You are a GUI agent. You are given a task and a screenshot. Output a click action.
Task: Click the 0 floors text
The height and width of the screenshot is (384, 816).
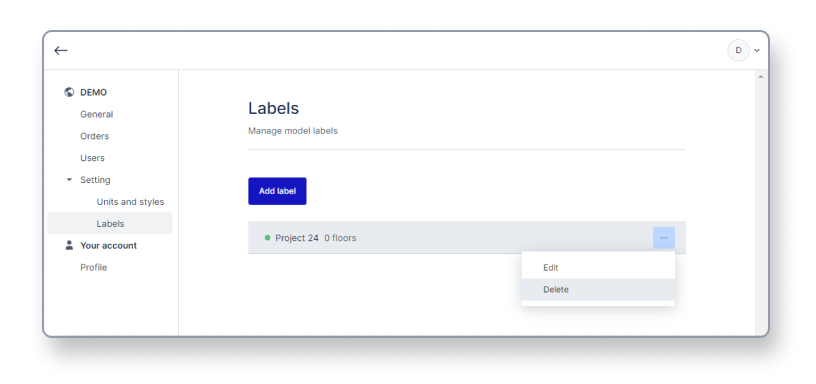pyautogui.click(x=340, y=238)
